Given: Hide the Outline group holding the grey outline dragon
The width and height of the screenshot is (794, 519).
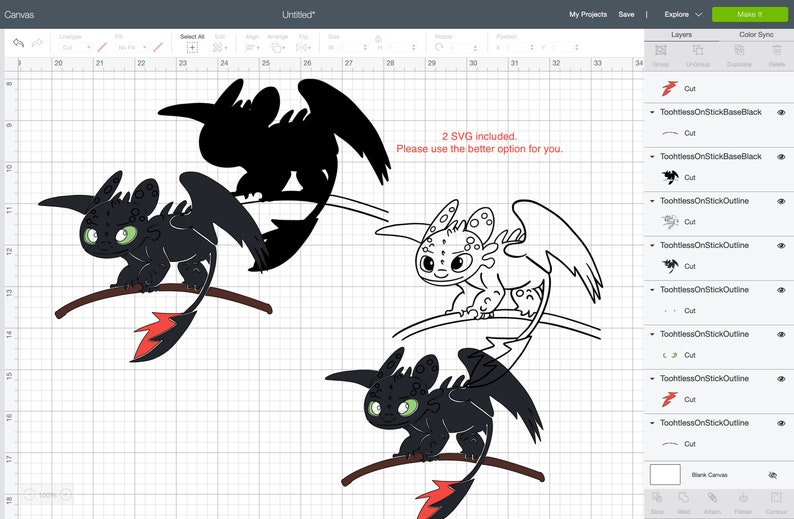Looking at the screenshot, I should (781, 201).
